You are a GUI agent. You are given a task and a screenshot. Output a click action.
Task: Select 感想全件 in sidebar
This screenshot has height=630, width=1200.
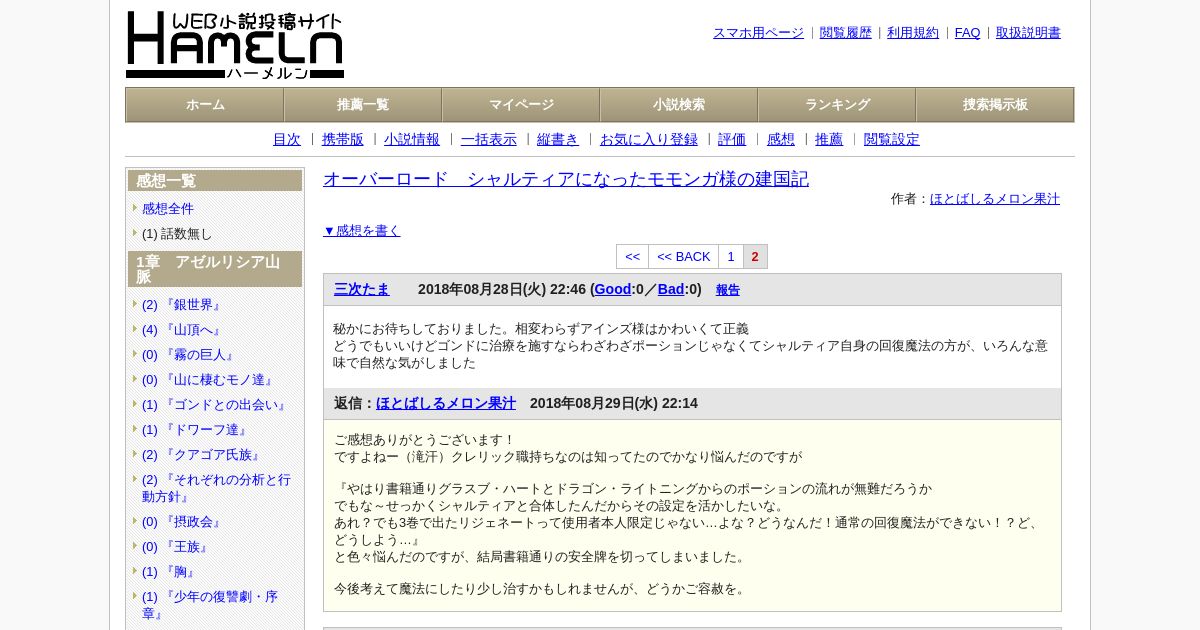coord(168,208)
